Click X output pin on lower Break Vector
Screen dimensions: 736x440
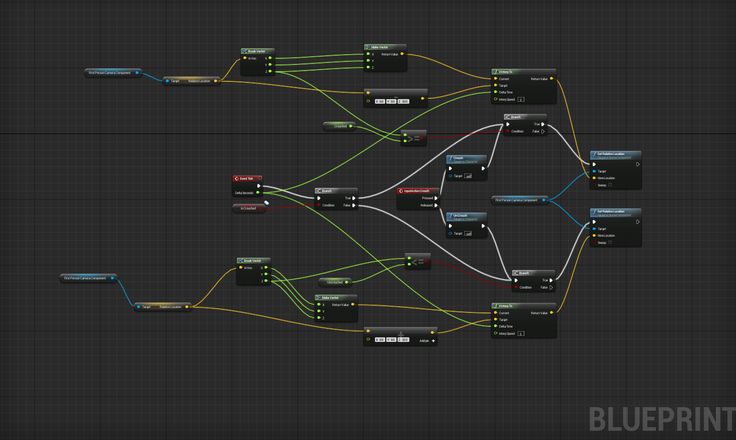tap(266, 268)
